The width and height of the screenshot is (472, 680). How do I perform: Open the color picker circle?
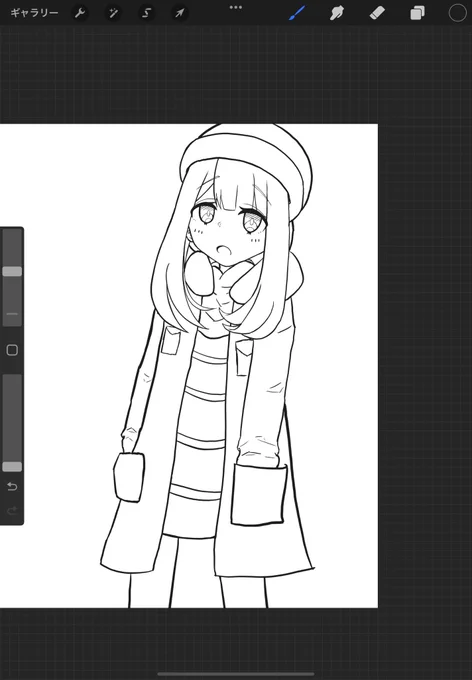[x=457, y=13]
